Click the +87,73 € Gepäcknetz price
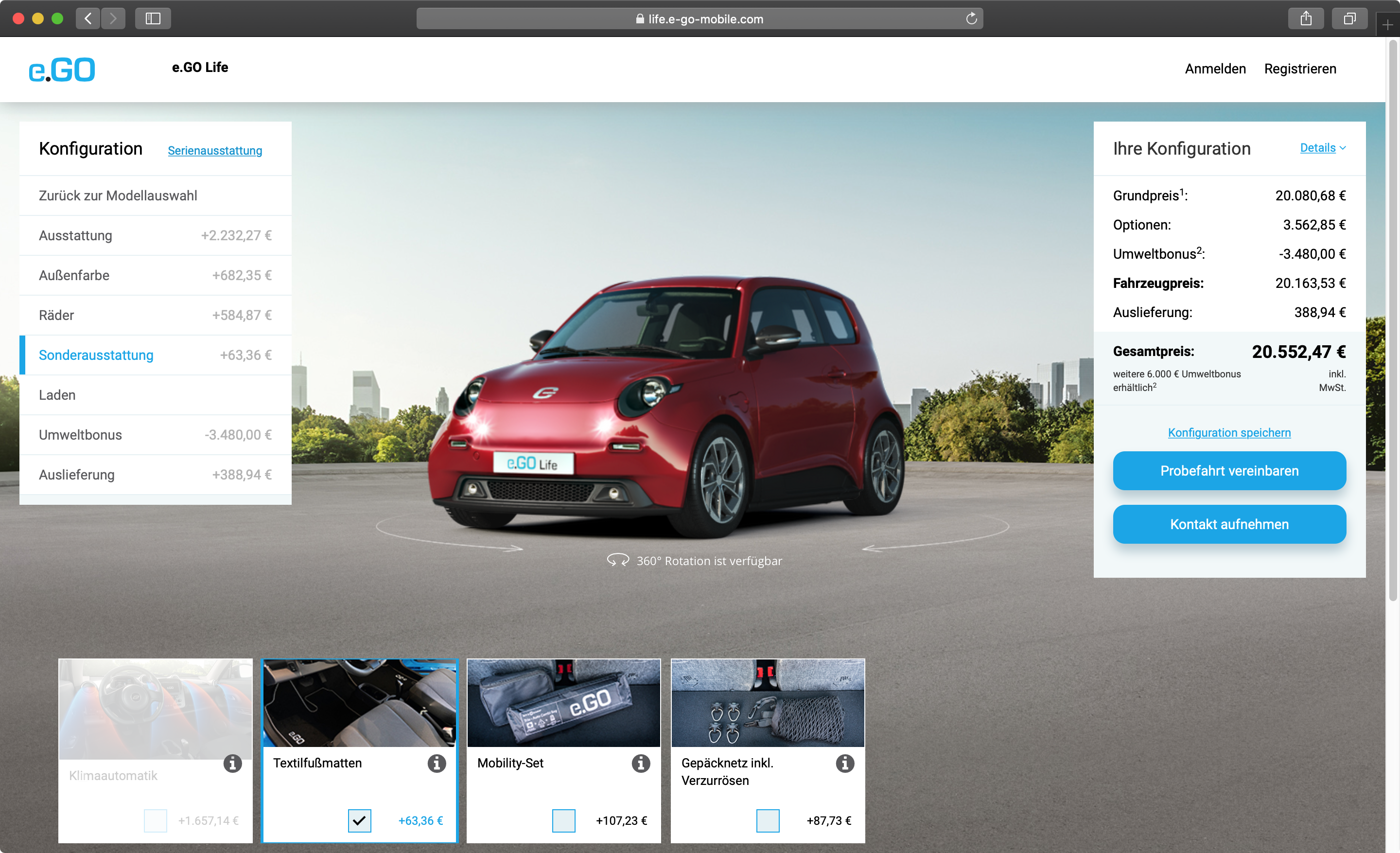This screenshot has width=1400, height=853. [828, 820]
